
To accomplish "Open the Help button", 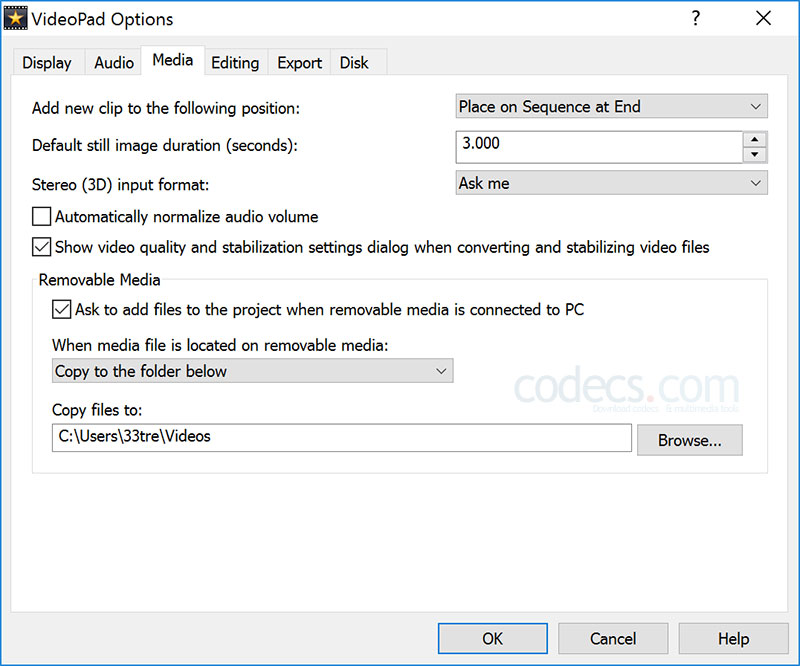I will click(733, 638).
